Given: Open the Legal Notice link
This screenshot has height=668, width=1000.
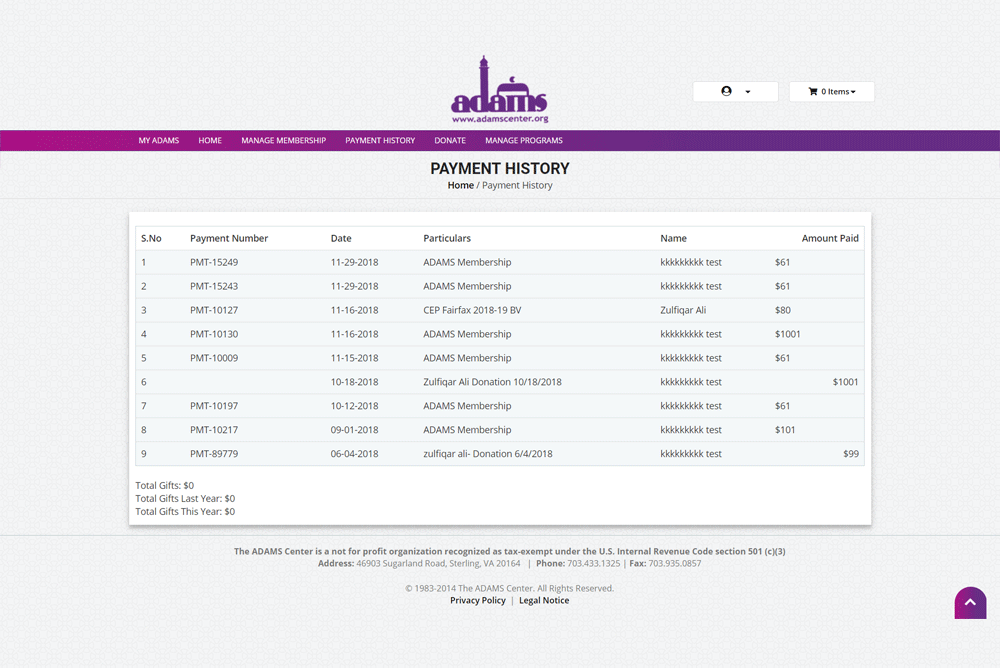Looking at the screenshot, I should 544,600.
